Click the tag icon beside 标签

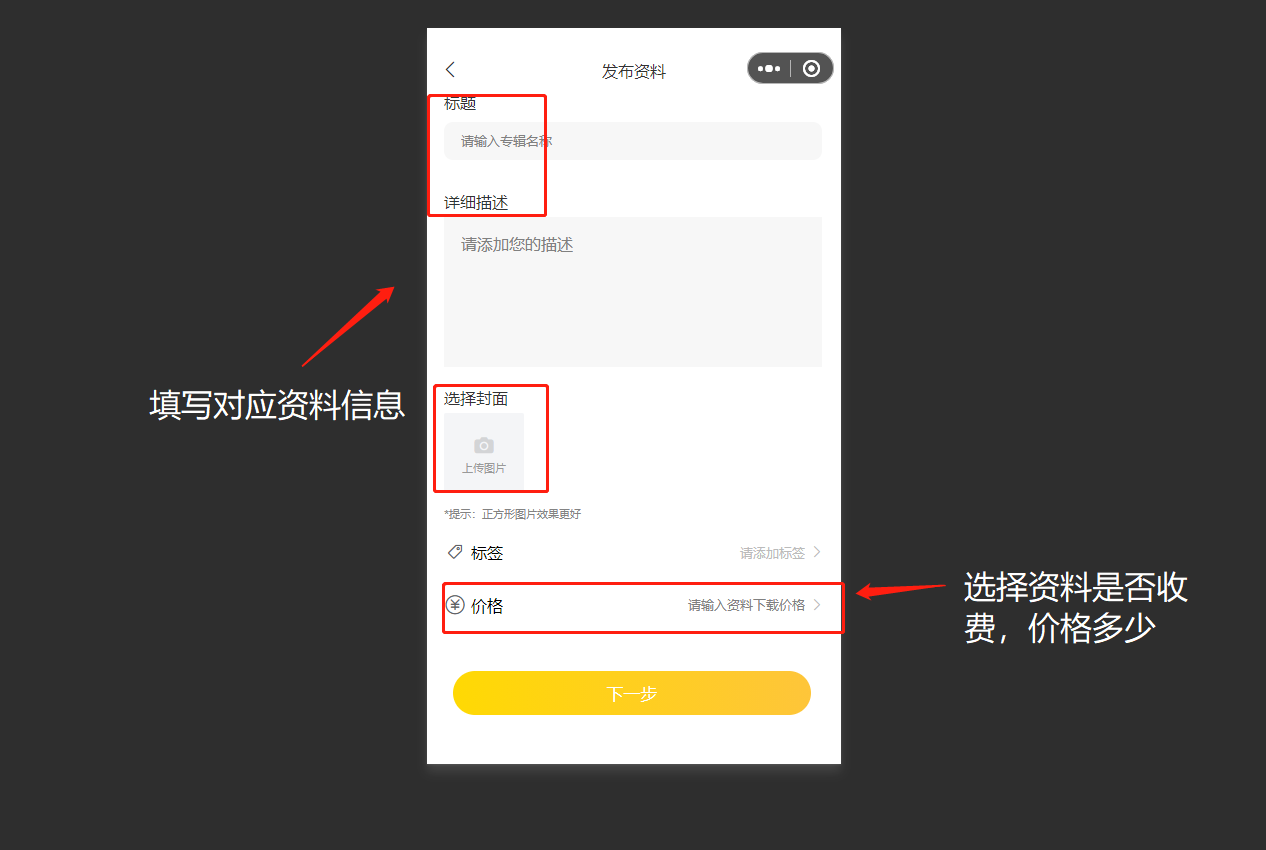[455, 552]
